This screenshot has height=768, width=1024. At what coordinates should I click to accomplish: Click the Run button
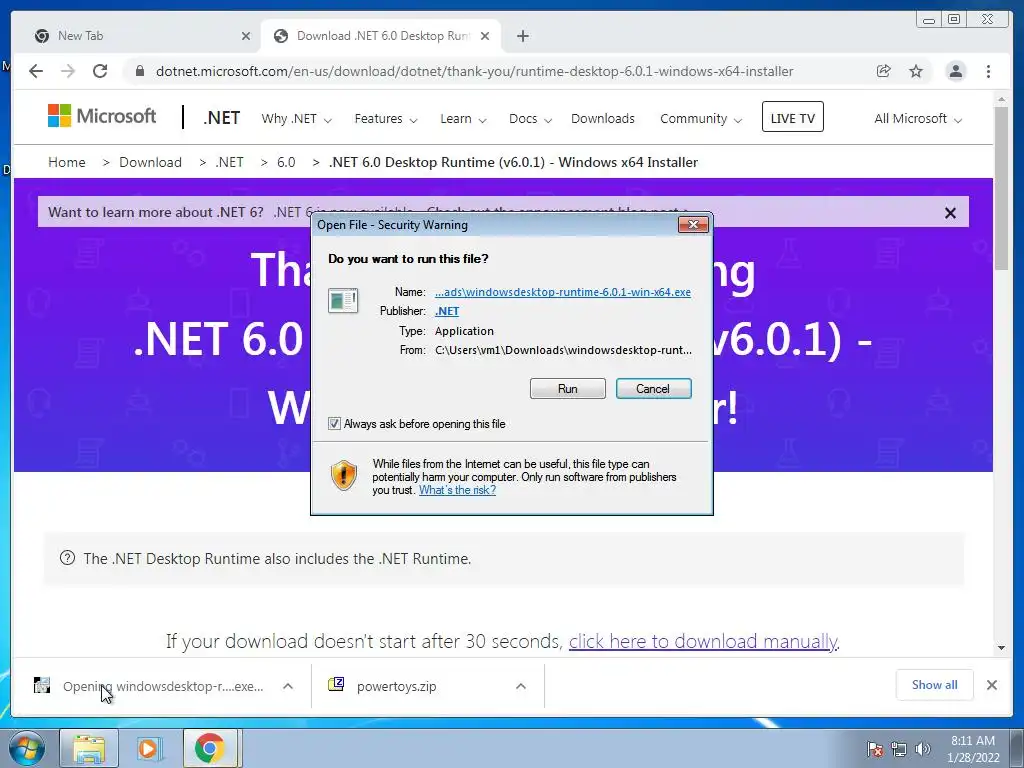pyautogui.click(x=568, y=389)
